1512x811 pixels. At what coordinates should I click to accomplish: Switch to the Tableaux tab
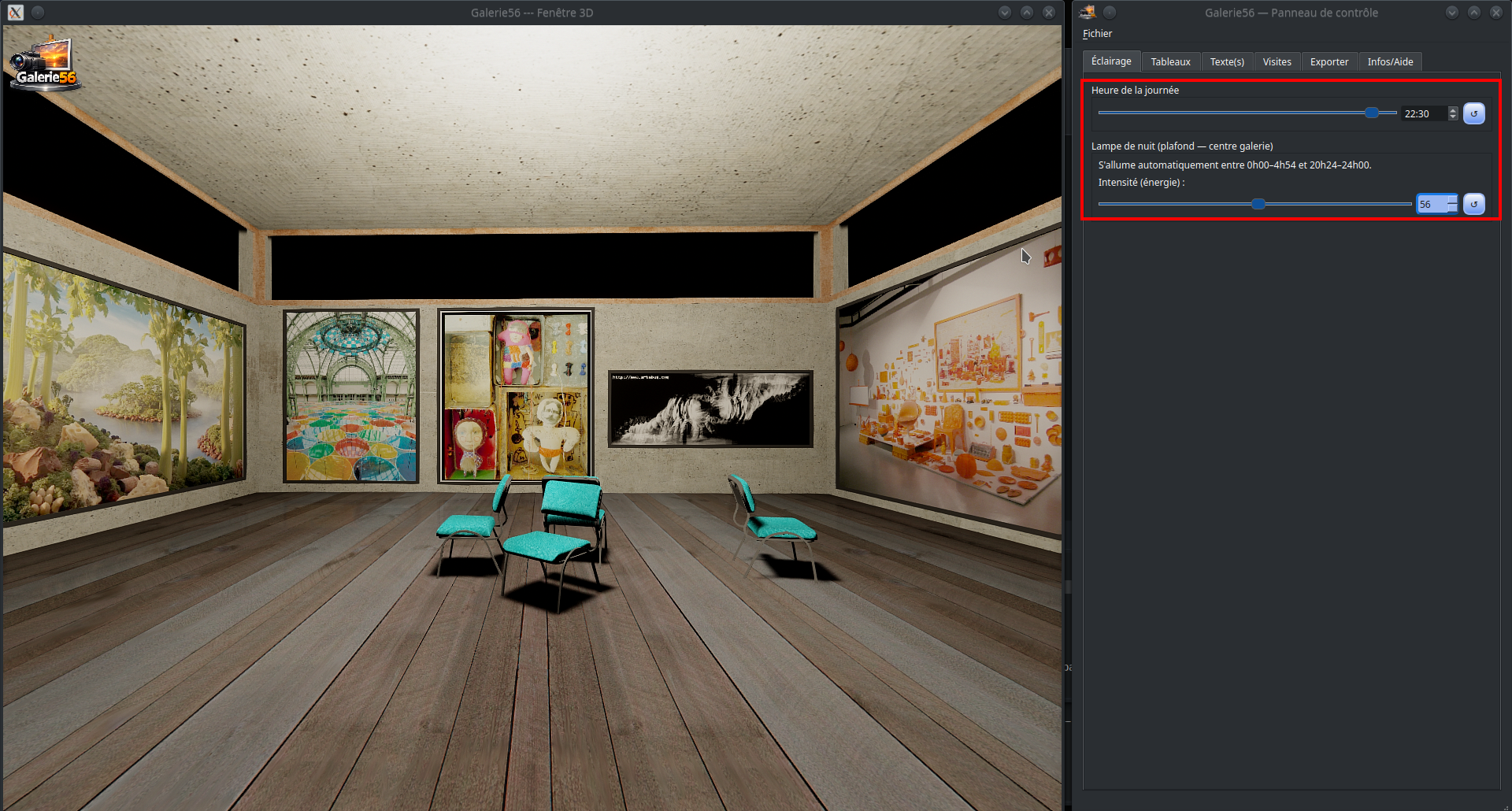tap(1170, 62)
